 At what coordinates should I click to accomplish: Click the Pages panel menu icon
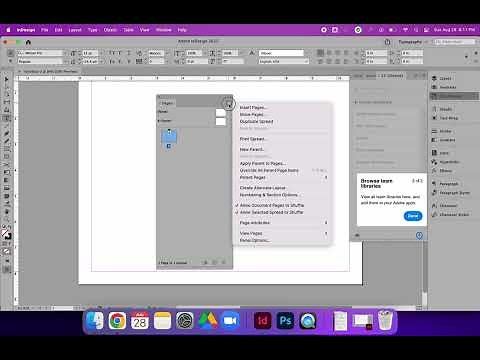pos(228,104)
